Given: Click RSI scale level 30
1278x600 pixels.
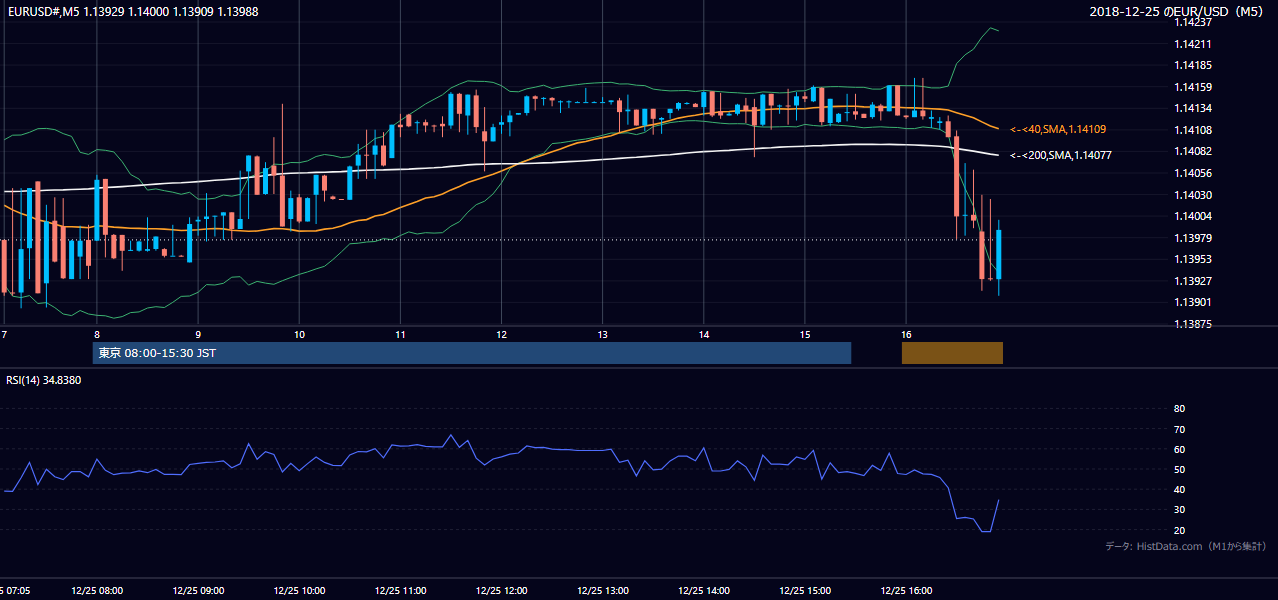Looking at the screenshot, I should click(x=1179, y=510).
